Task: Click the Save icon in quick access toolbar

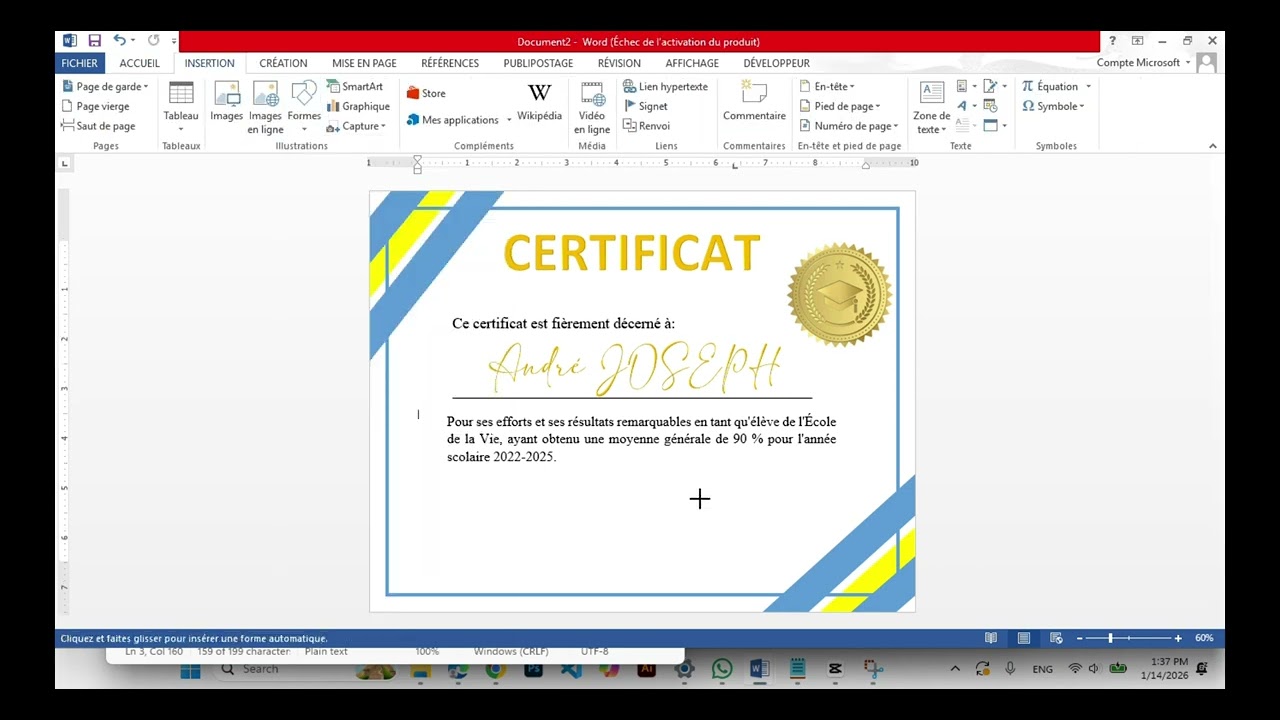Action: click(95, 41)
